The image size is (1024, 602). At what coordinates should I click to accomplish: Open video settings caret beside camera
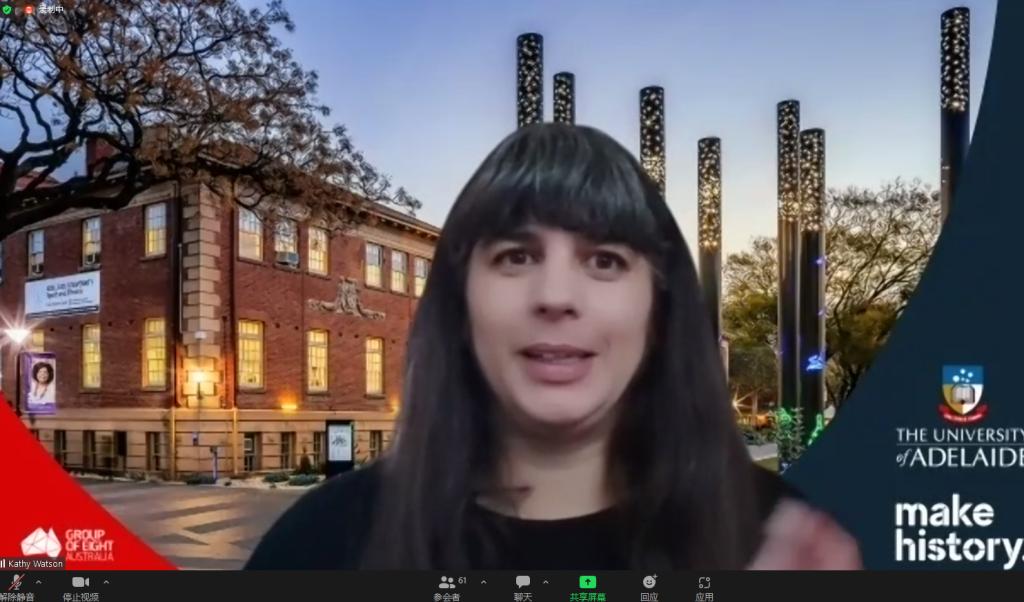click(x=106, y=581)
